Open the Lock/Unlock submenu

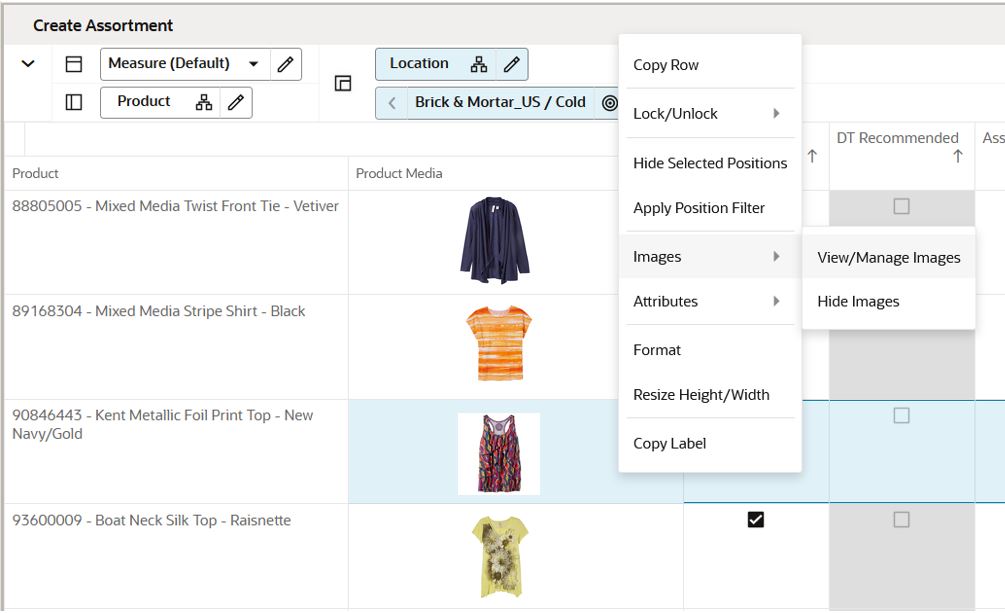(x=710, y=113)
